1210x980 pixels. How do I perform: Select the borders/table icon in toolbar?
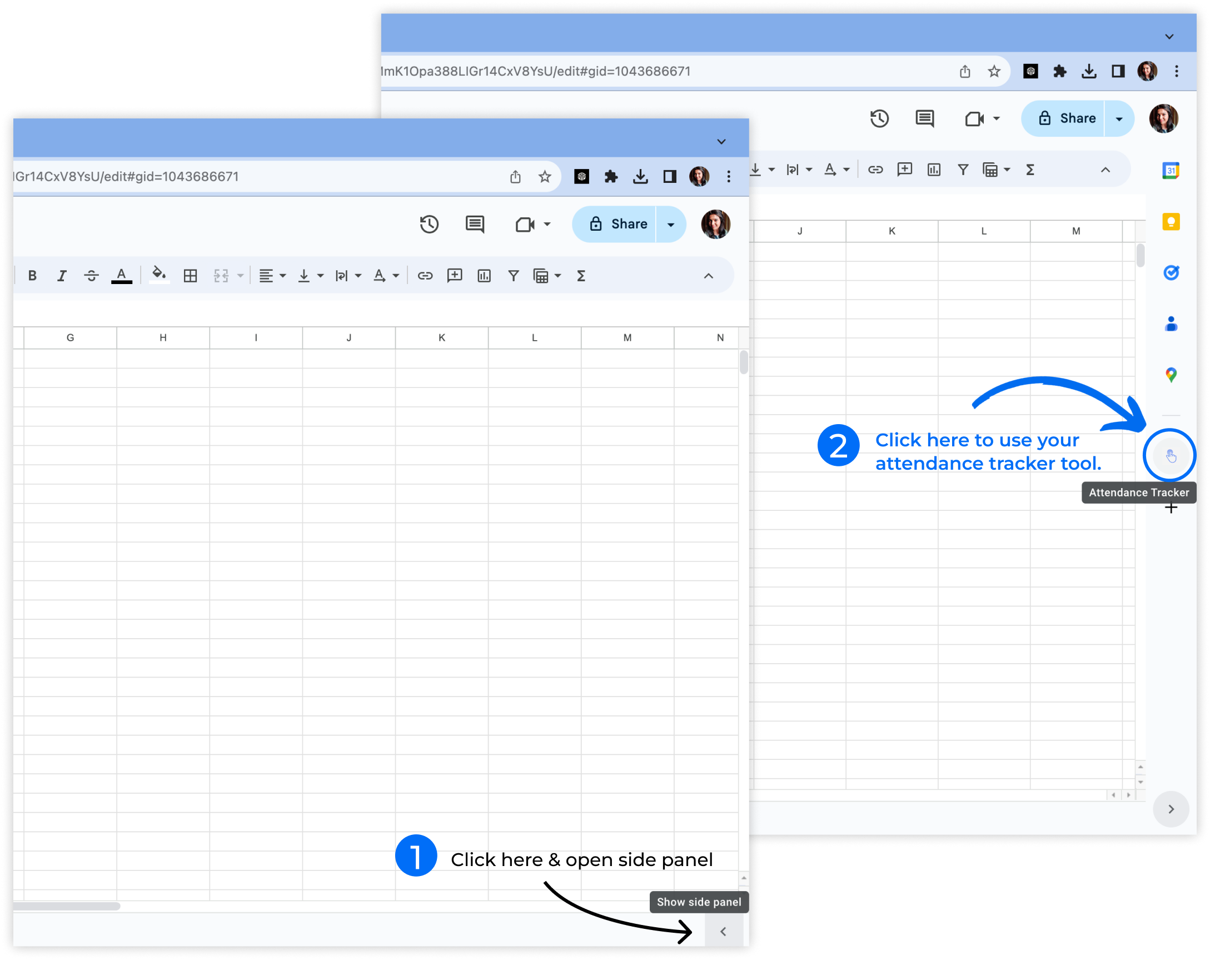(190, 276)
